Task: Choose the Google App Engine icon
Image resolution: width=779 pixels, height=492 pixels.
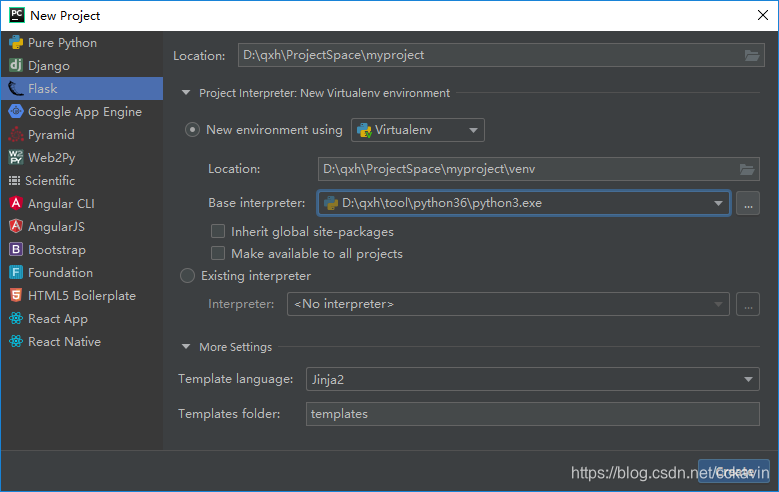Action: point(16,111)
